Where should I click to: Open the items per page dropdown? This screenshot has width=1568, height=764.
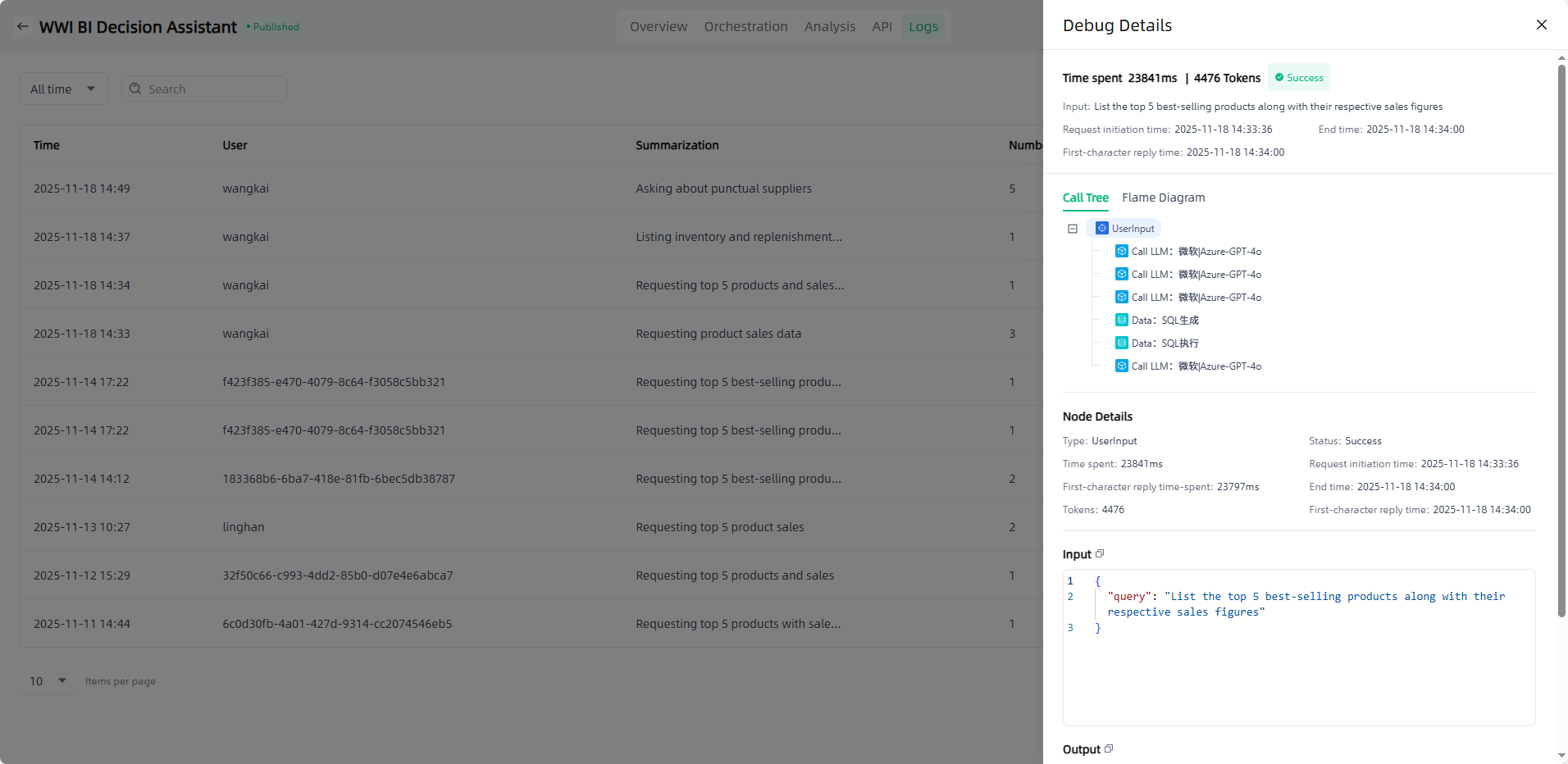click(x=48, y=680)
